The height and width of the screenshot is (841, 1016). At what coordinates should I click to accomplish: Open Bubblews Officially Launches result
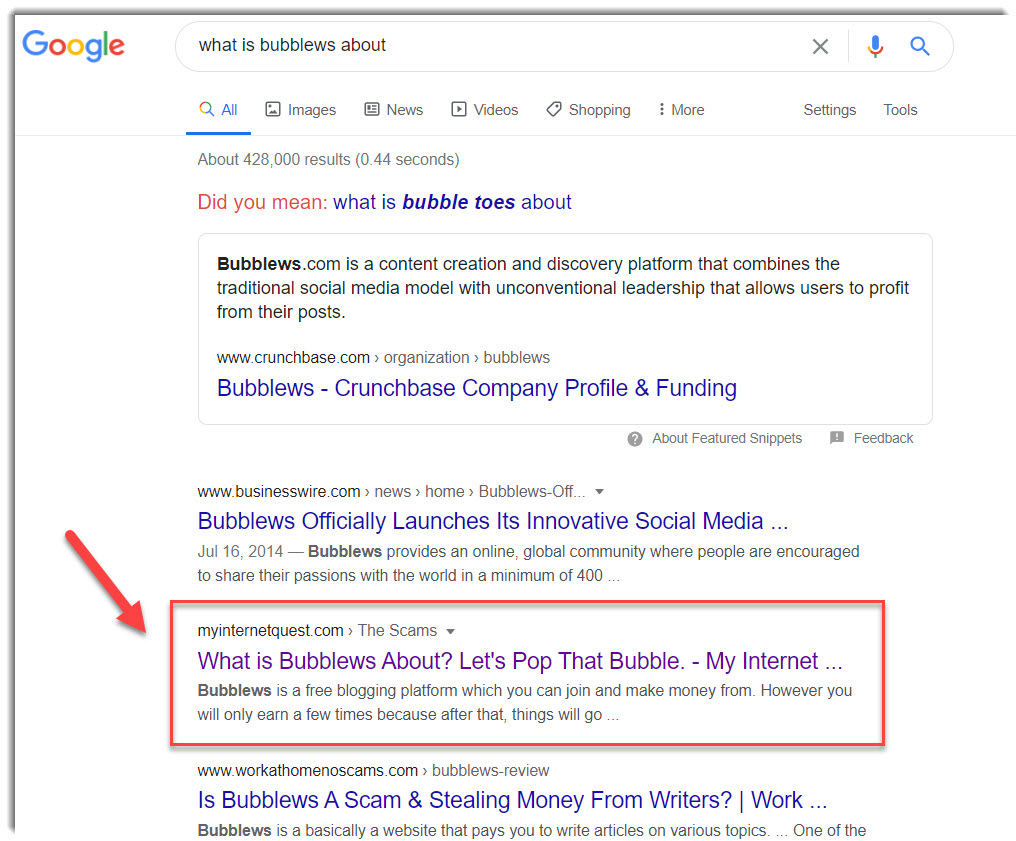pos(493,521)
